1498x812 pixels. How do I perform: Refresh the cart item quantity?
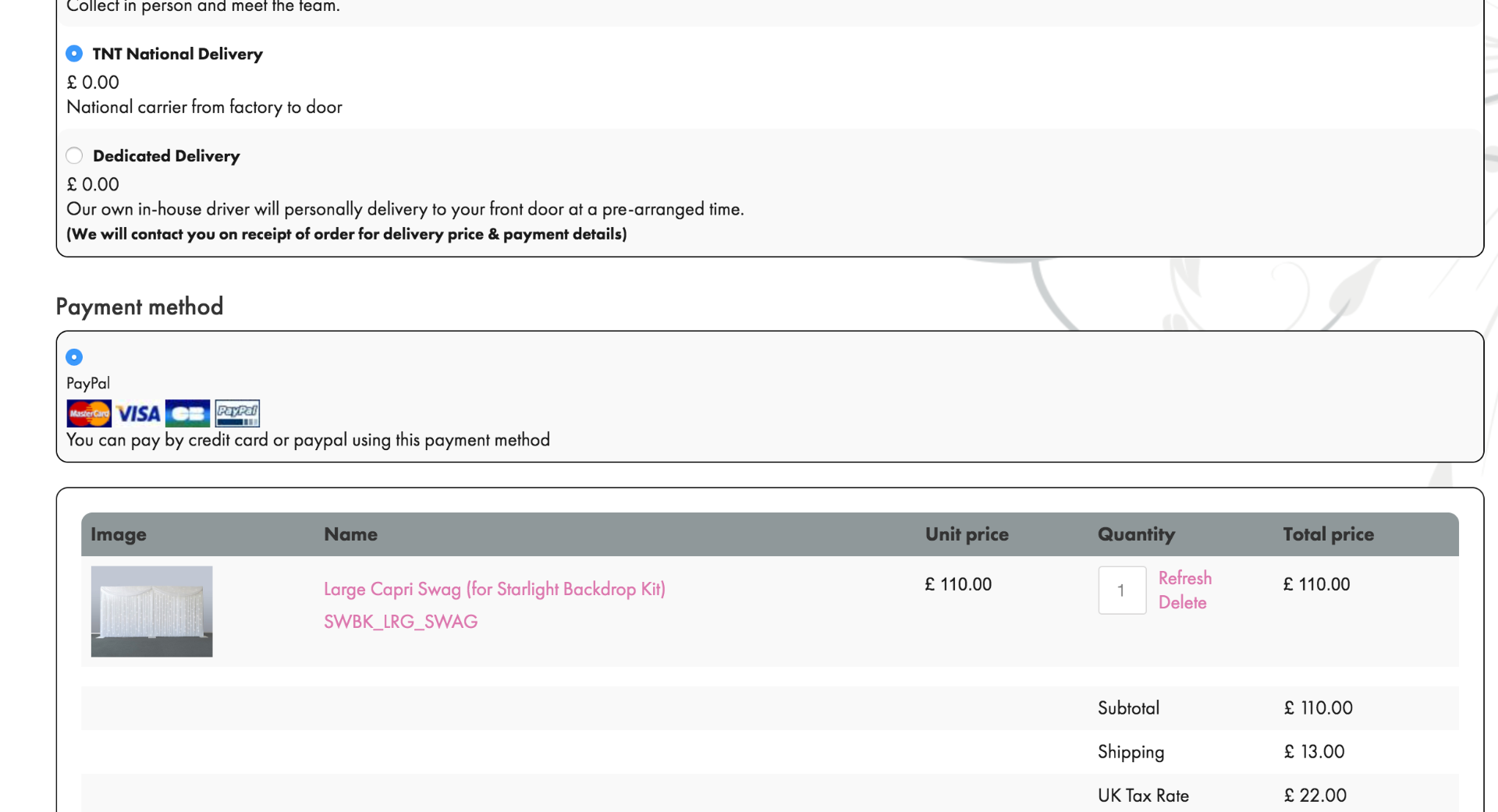pos(1184,578)
